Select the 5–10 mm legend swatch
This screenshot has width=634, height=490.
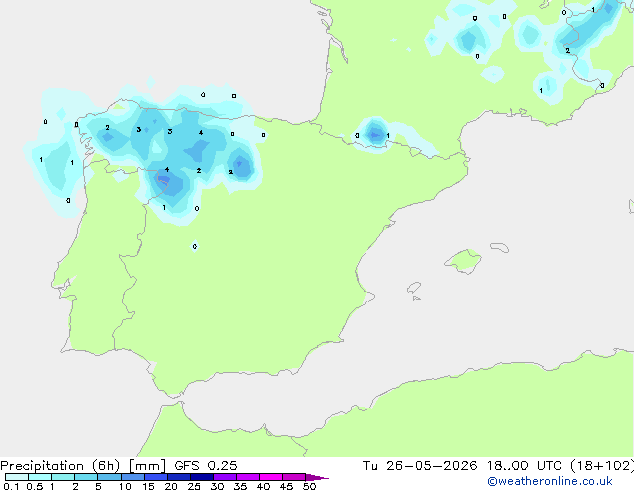(x=109, y=477)
